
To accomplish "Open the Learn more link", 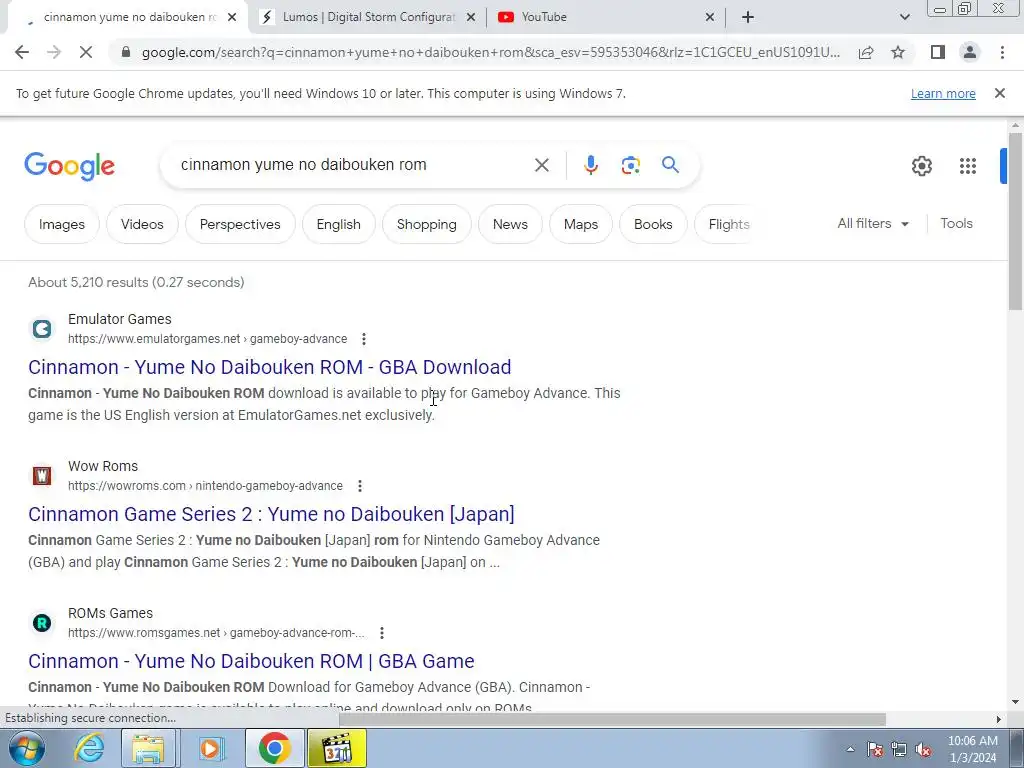I will 943,93.
